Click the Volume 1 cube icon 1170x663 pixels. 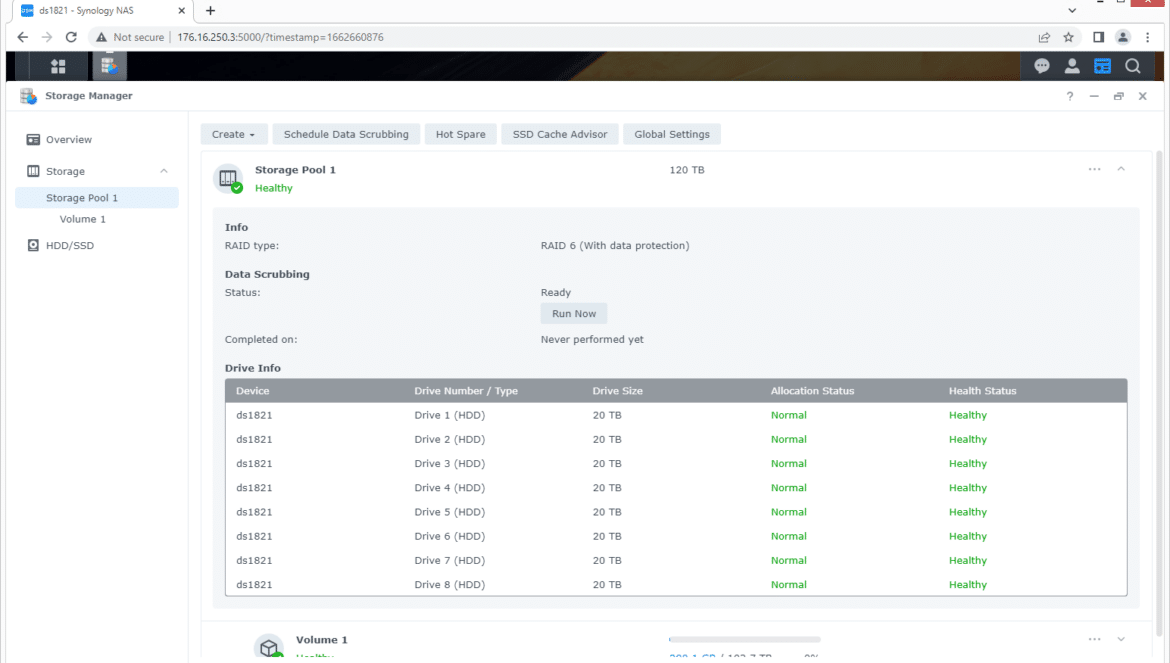pyautogui.click(x=269, y=646)
